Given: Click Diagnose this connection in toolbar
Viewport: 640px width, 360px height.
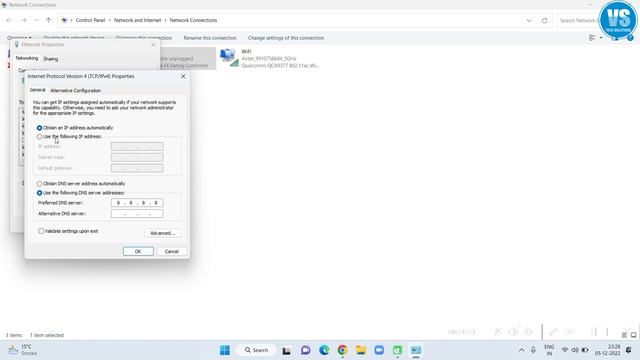Looking at the screenshot, I should 144,38.
